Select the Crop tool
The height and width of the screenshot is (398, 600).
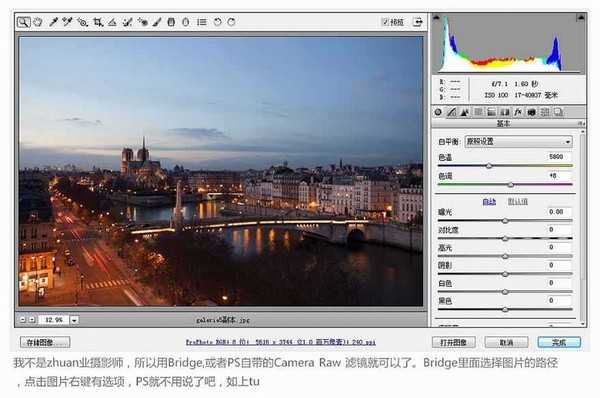(x=98, y=22)
